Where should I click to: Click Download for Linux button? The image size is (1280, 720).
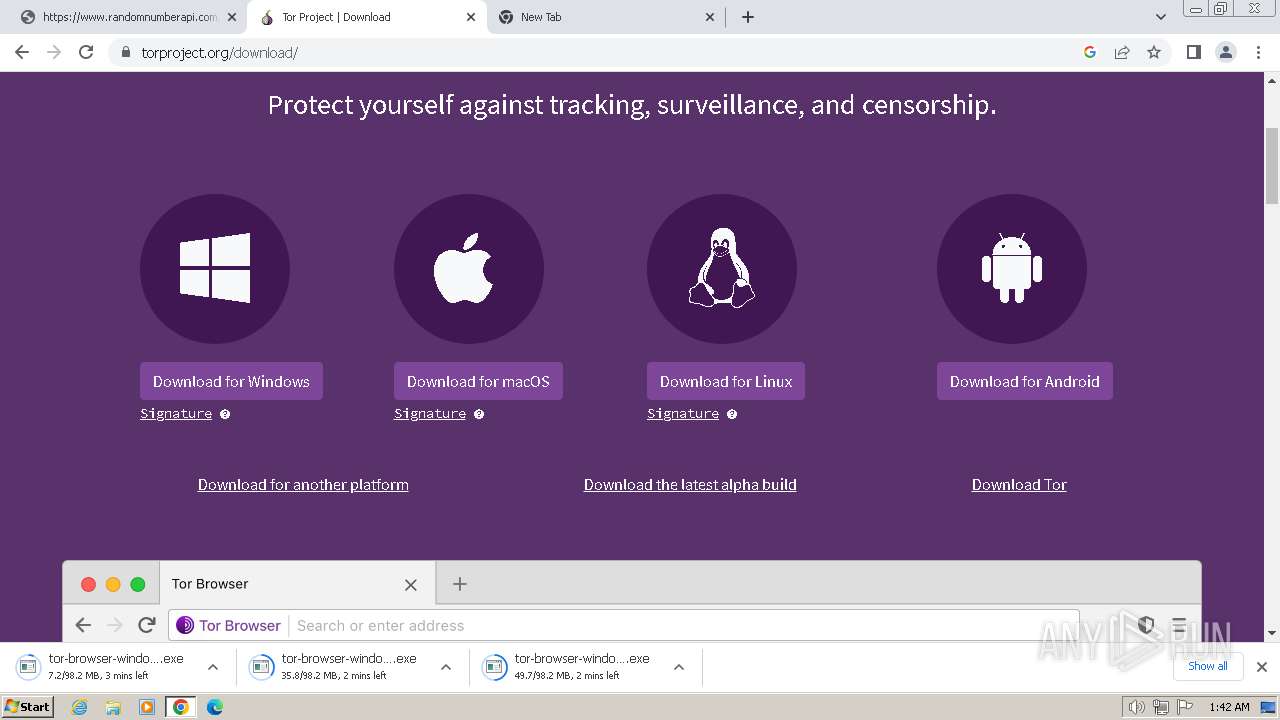click(x=726, y=381)
